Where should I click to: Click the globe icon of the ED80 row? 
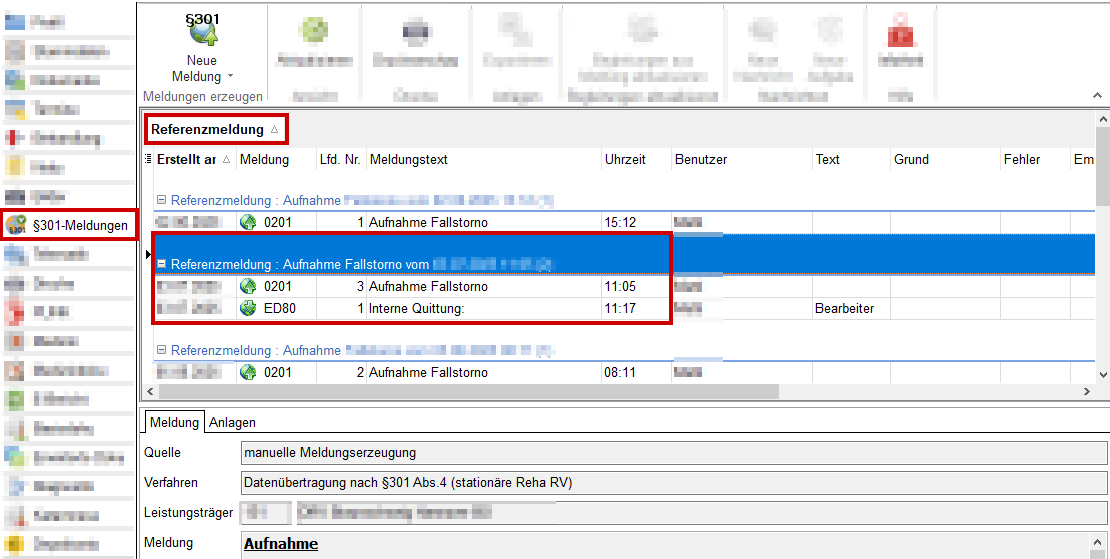coord(248,308)
